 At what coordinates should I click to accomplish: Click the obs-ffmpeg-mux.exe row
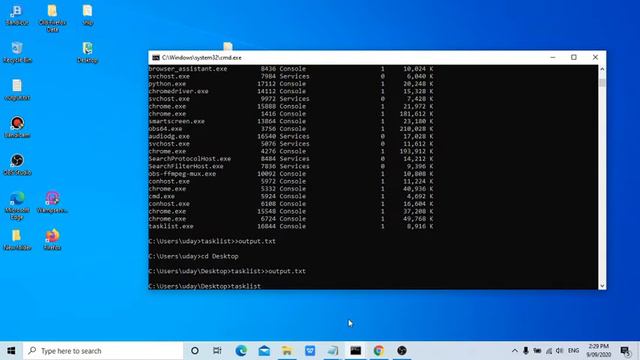[x=291, y=173]
